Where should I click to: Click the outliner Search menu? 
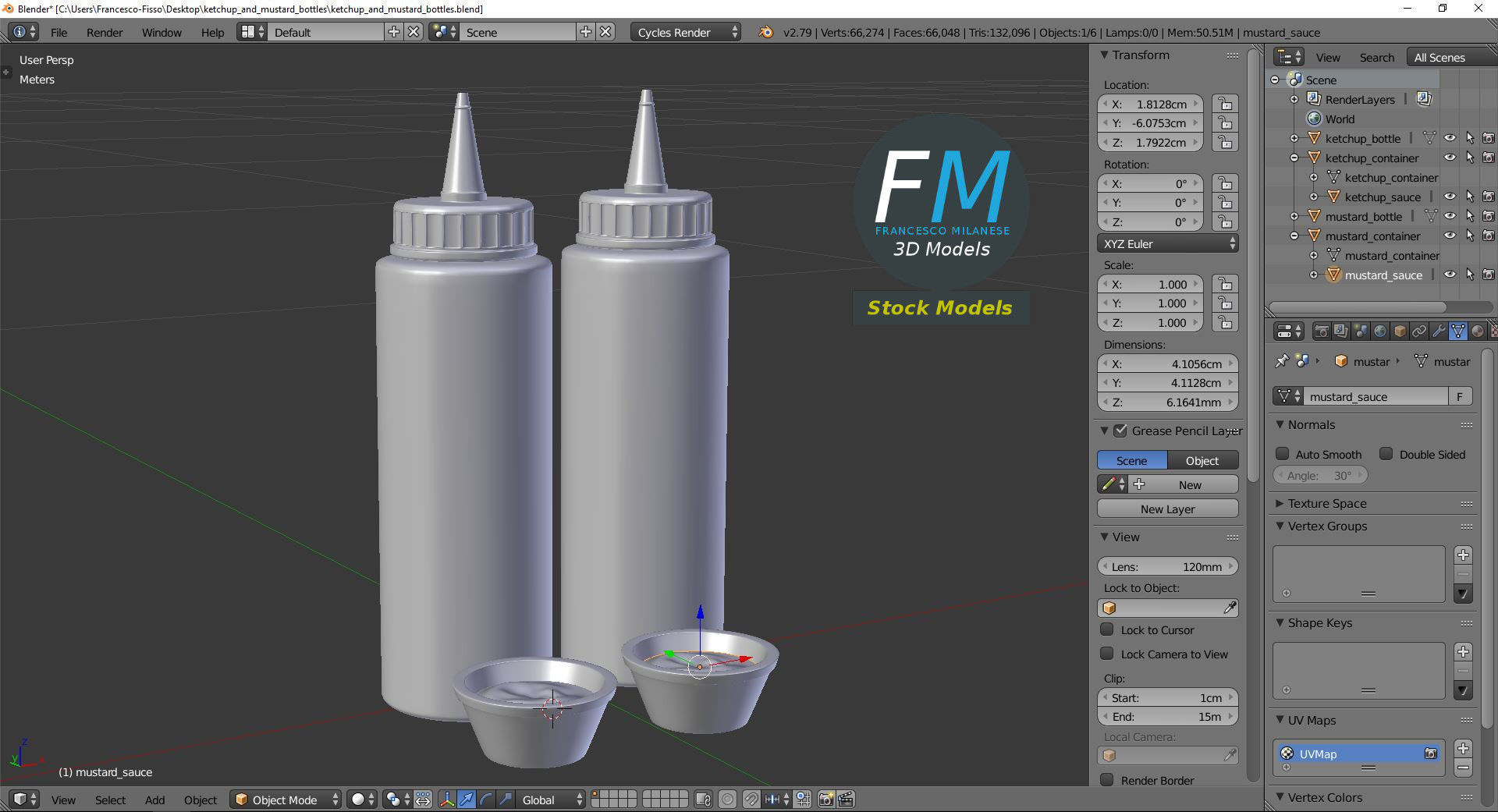coord(1376,58)
